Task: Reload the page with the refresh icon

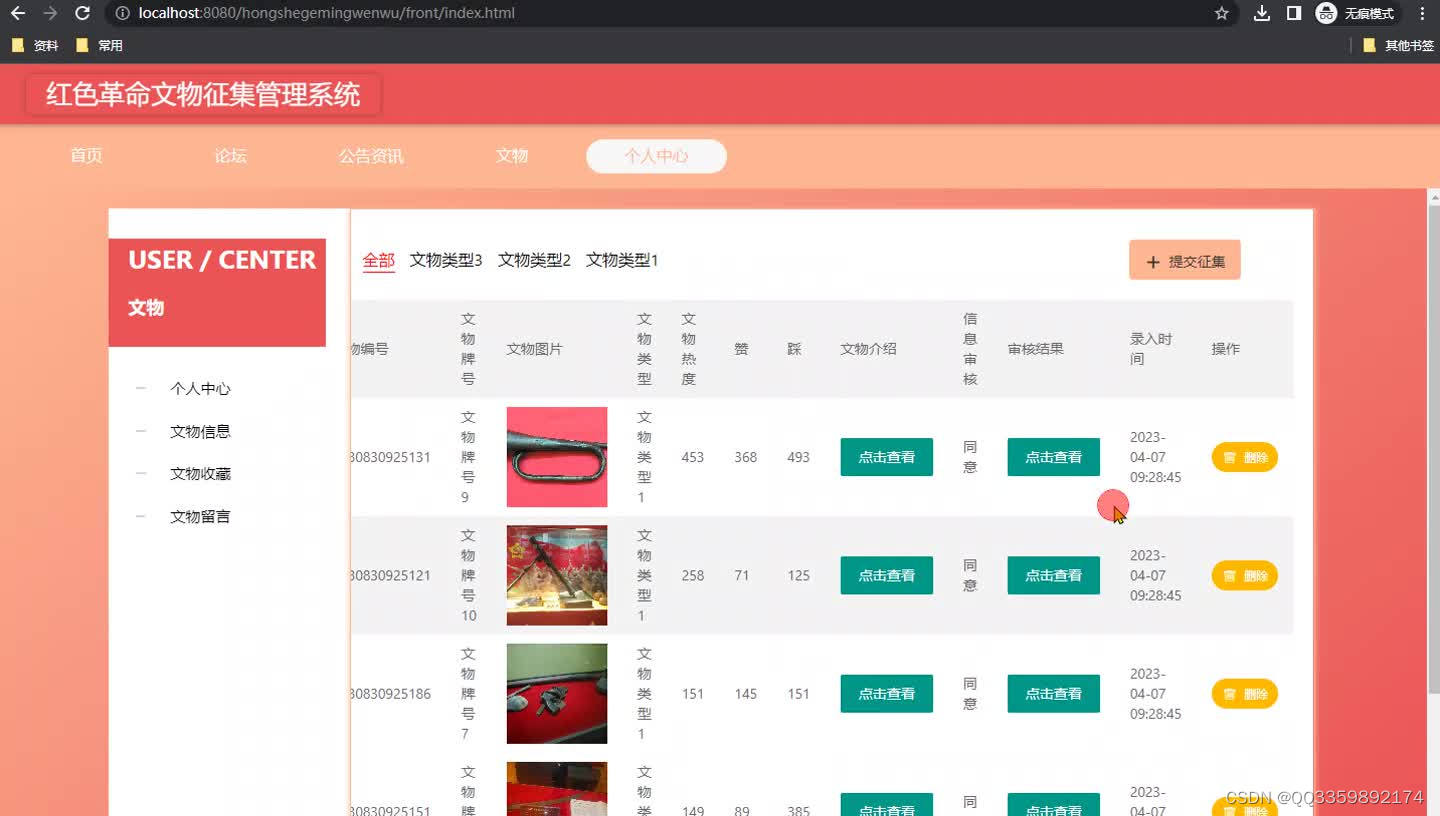Action: click(x=83, y=14)
